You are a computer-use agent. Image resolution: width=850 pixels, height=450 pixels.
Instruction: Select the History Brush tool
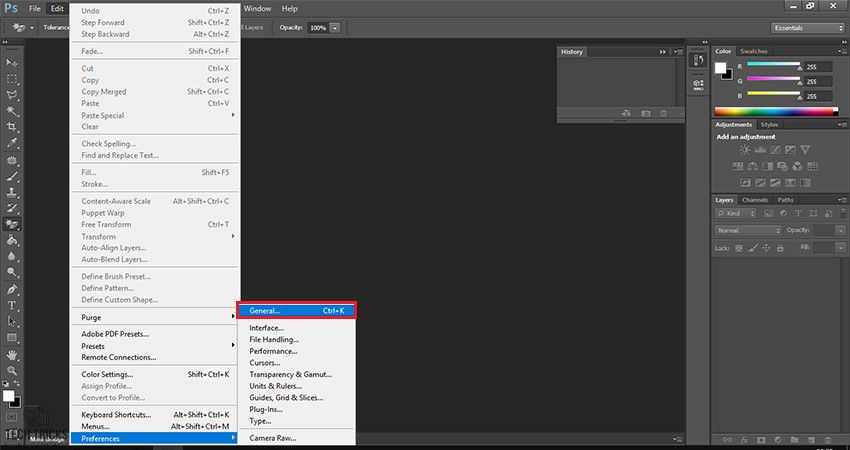pyautogui.click(x=11, y=208)
